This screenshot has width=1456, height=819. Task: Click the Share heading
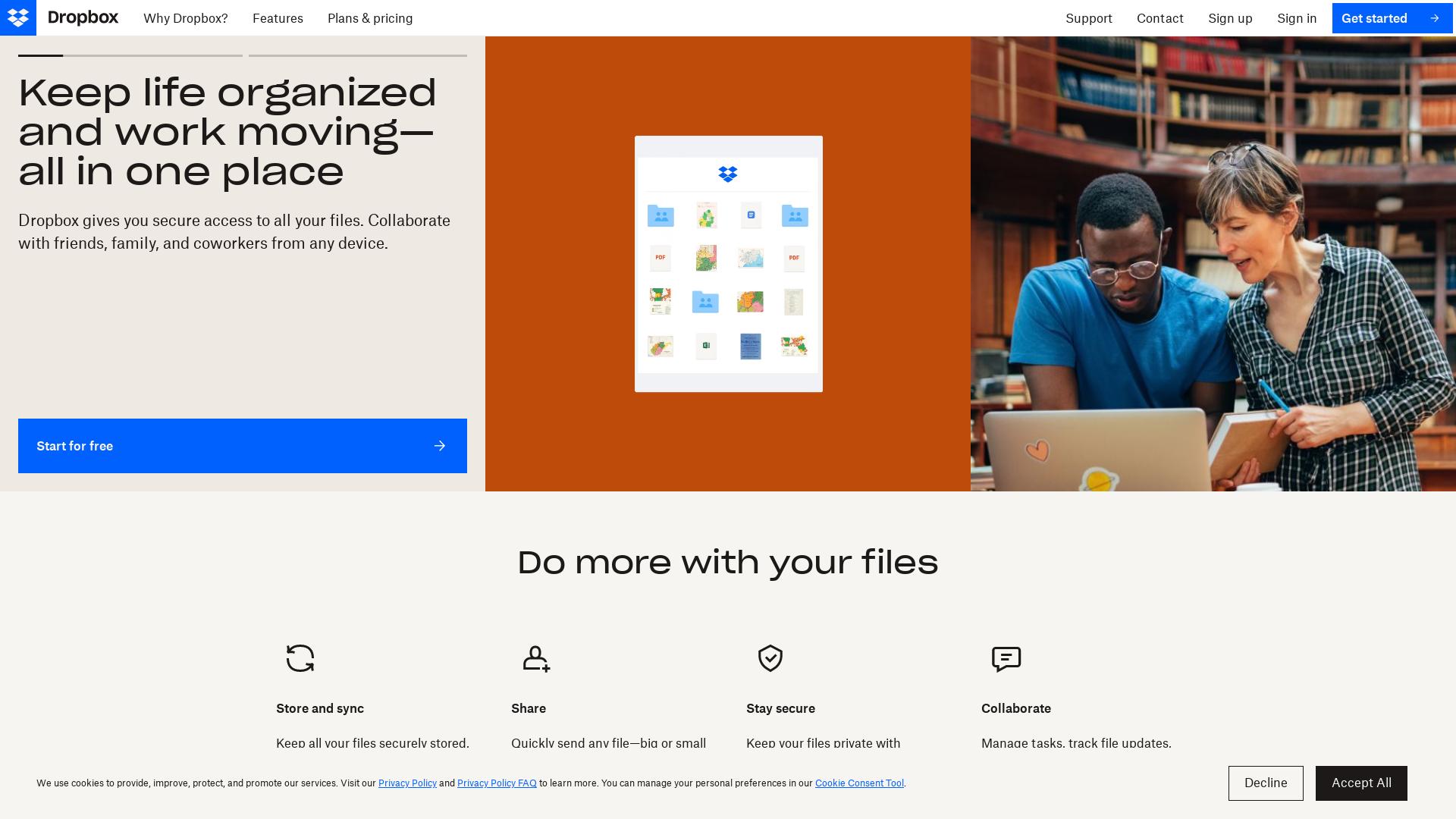529,708
